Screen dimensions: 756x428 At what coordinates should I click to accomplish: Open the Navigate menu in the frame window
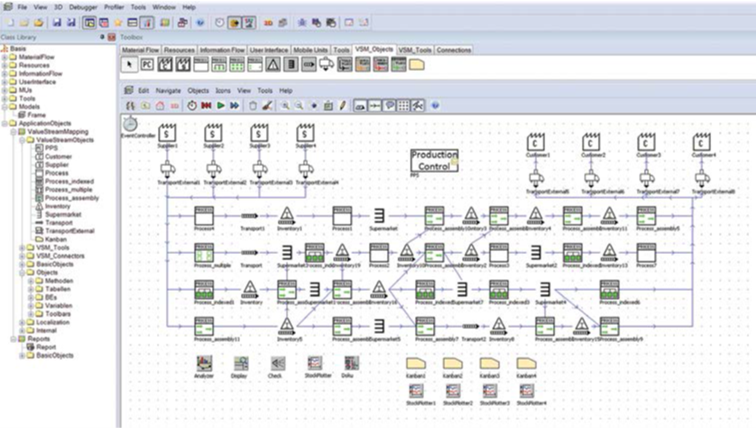(168, 91)
